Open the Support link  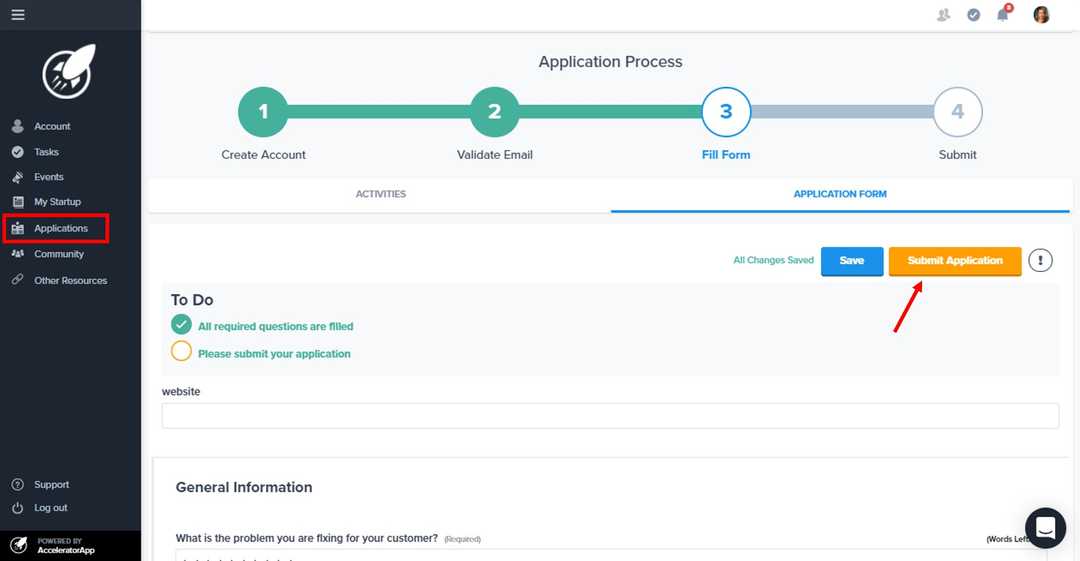pos(52,484)
